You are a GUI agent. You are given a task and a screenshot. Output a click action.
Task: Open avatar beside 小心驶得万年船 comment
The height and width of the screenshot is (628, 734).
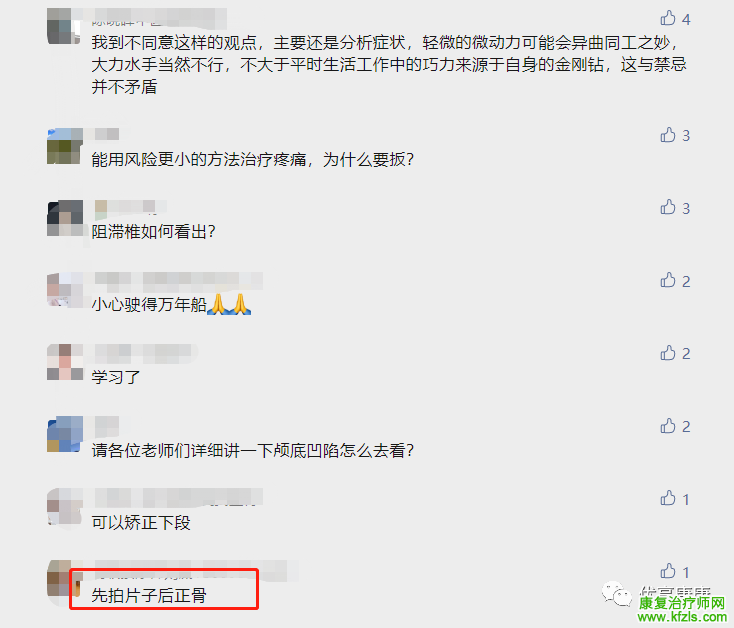click(65, 291)
